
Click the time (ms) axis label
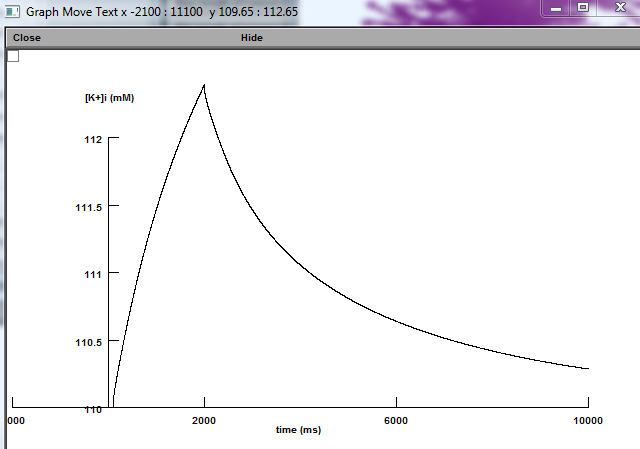pos(298,430)
